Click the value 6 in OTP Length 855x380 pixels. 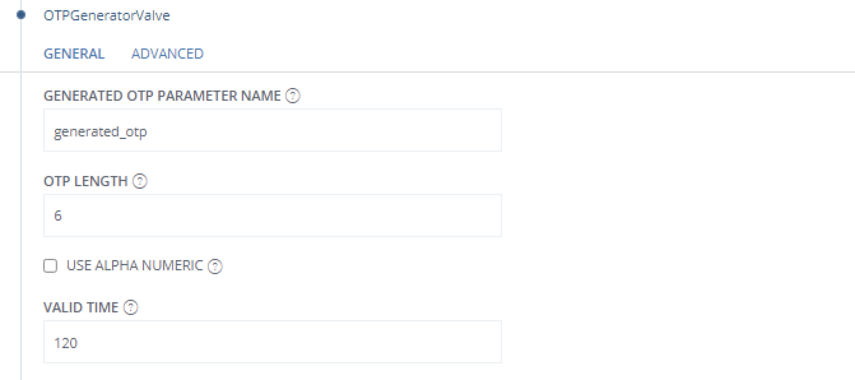pos(58,216)
